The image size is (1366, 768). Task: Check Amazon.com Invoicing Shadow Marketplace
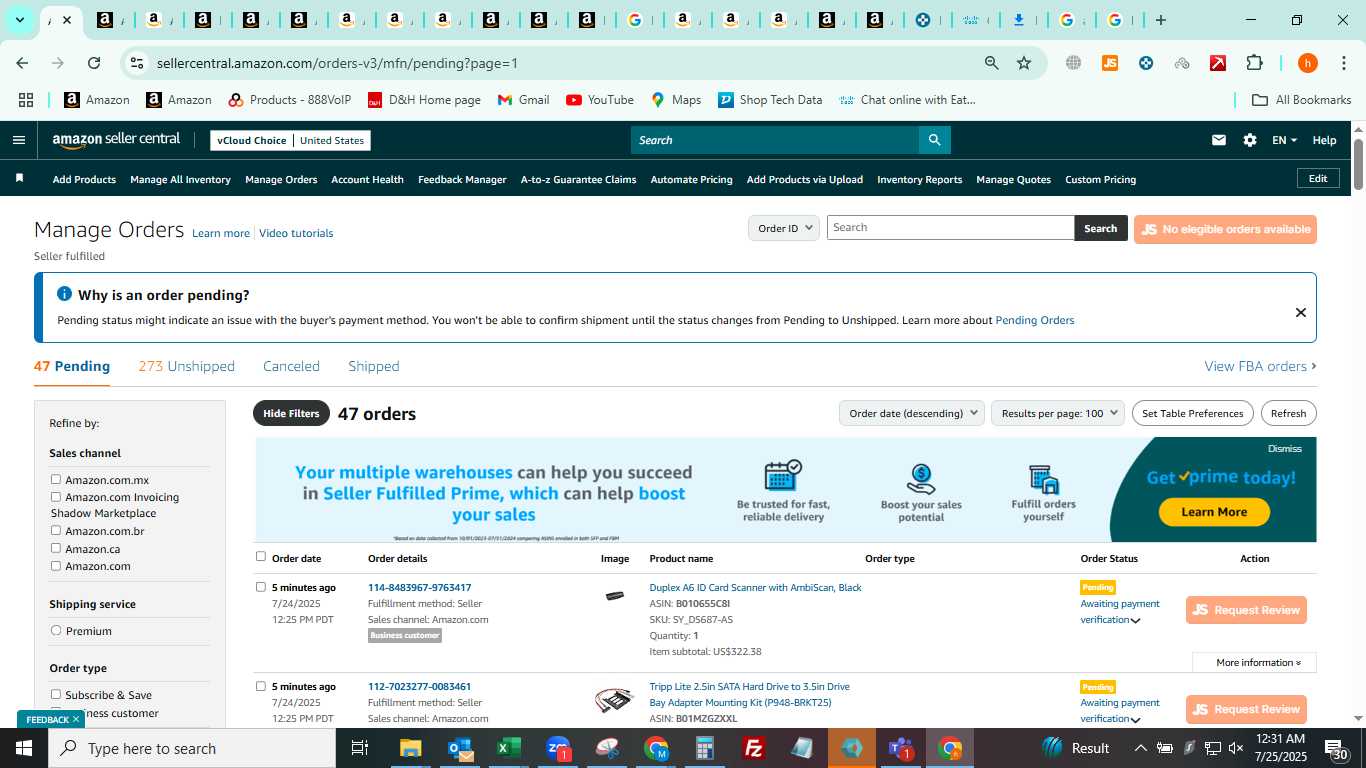coord(56,496)
